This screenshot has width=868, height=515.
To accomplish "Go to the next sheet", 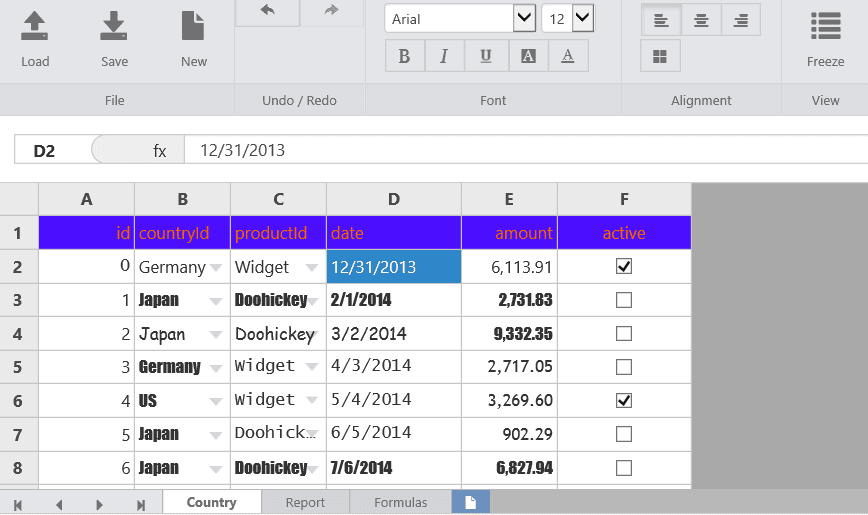I will (x=99, y=505).
